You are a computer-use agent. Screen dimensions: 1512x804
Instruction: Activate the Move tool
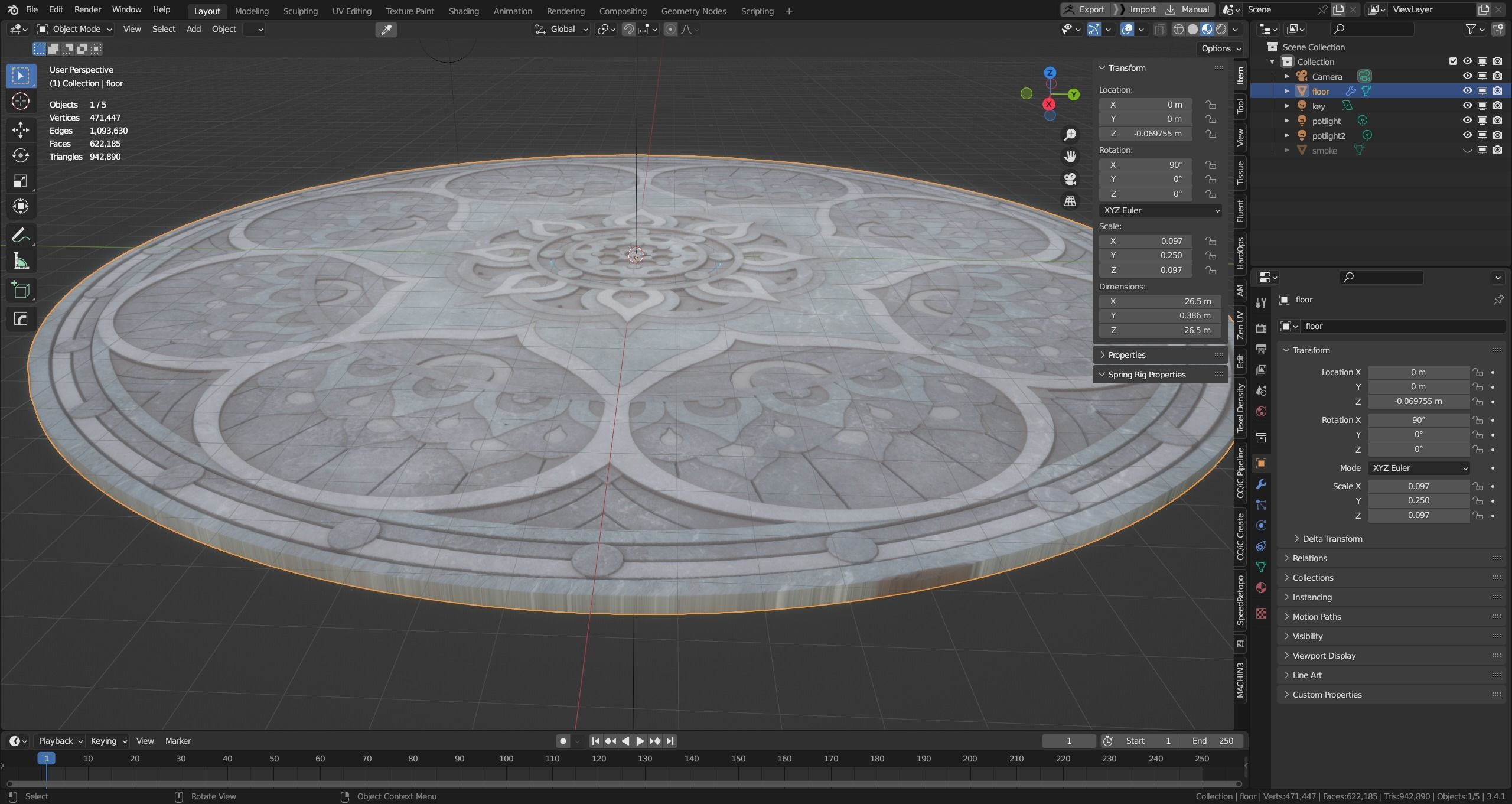tap(21, 129)
